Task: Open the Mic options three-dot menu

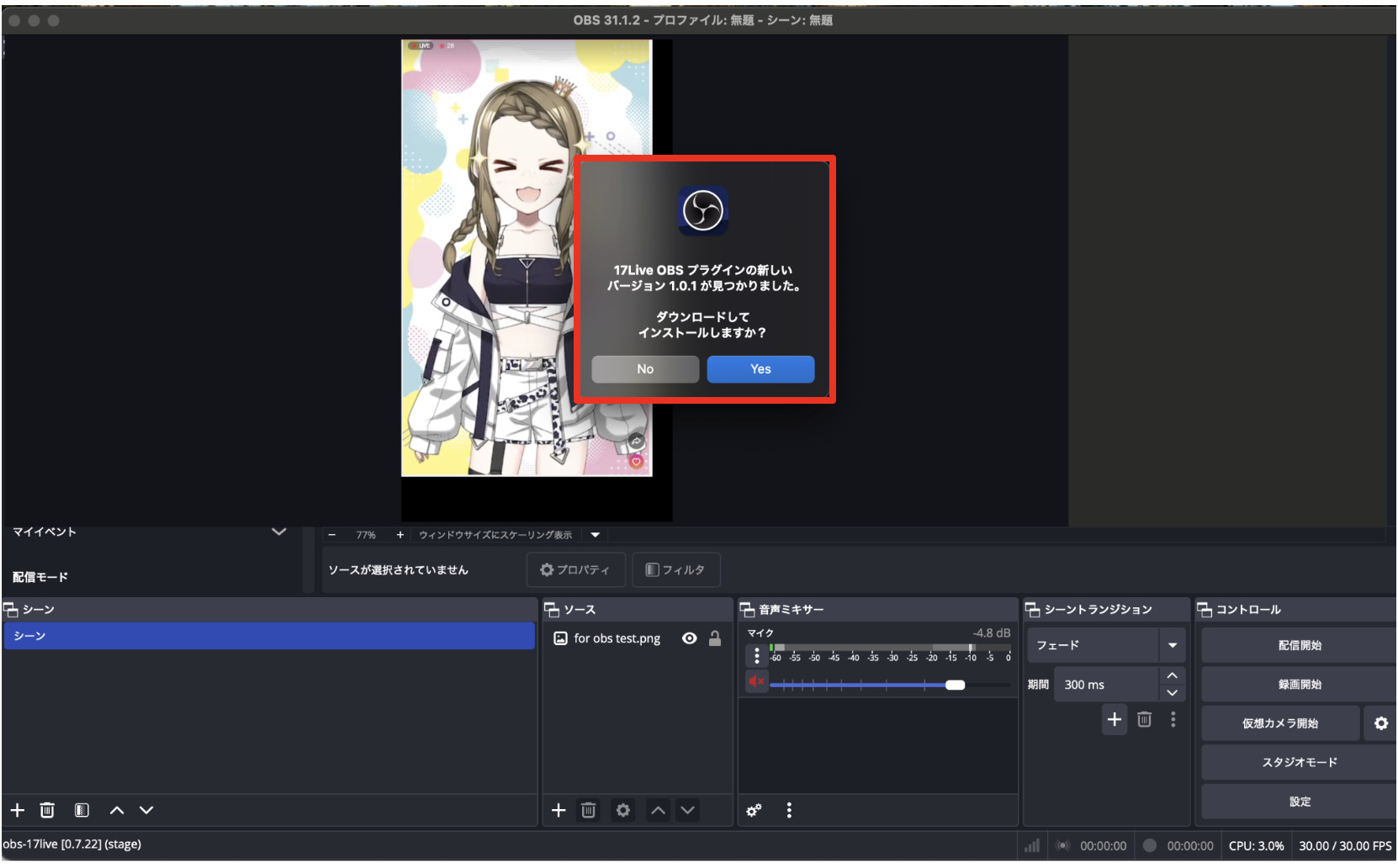Action: tap(757, 655)
